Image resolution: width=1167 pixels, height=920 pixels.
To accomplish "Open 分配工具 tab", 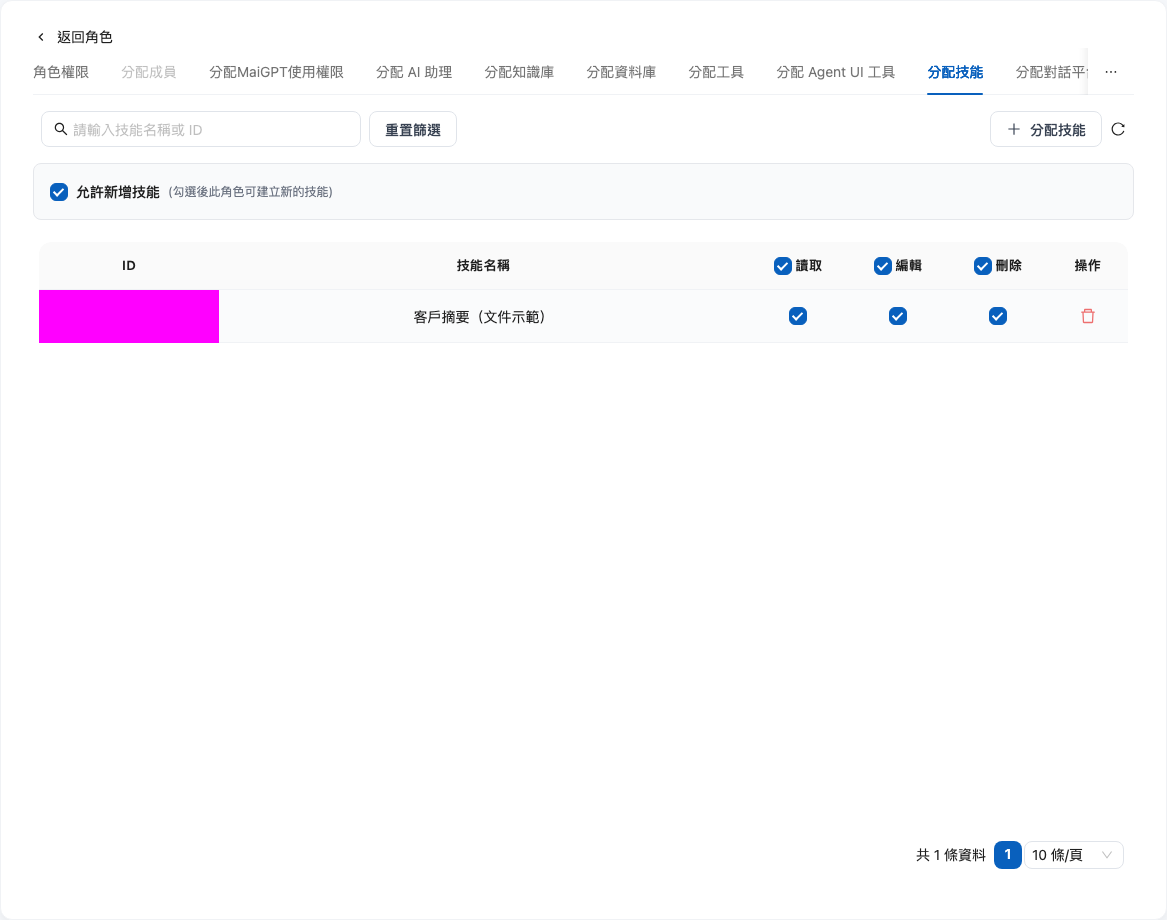I will pos(716,72).
